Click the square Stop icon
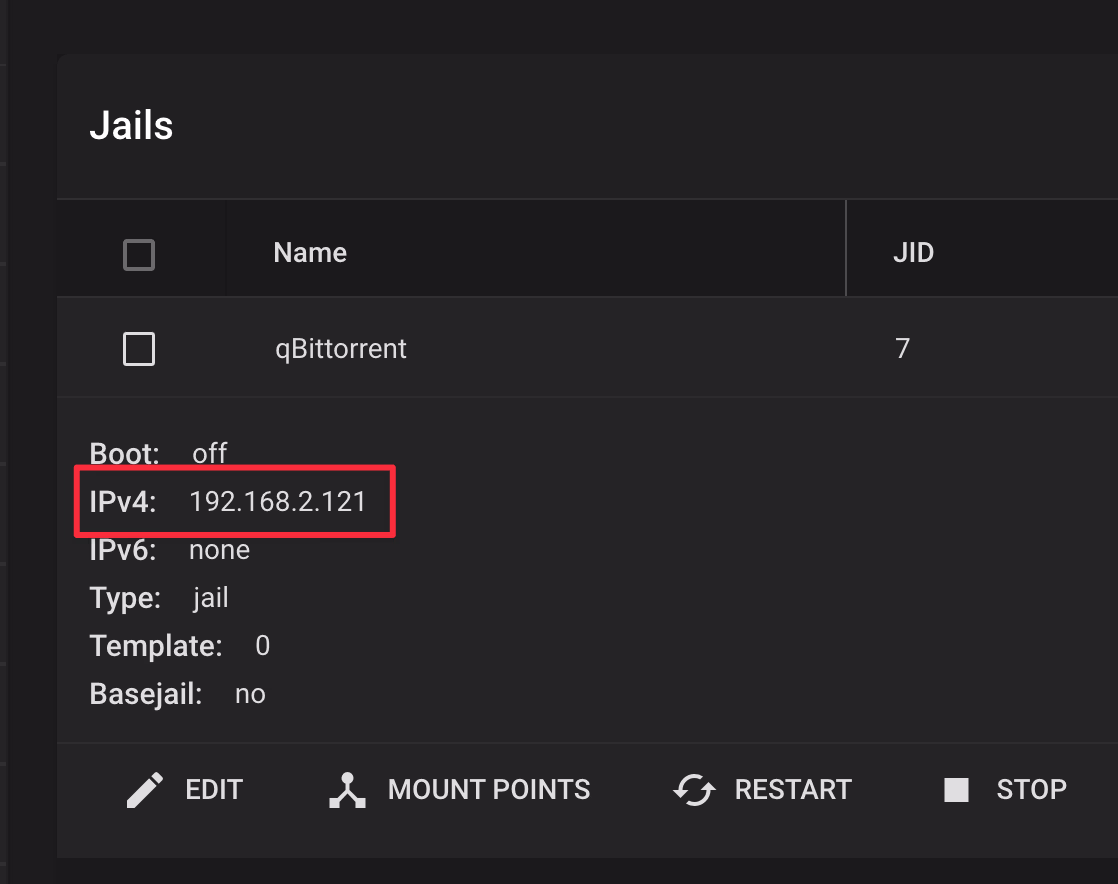 (x=957, y=790)
